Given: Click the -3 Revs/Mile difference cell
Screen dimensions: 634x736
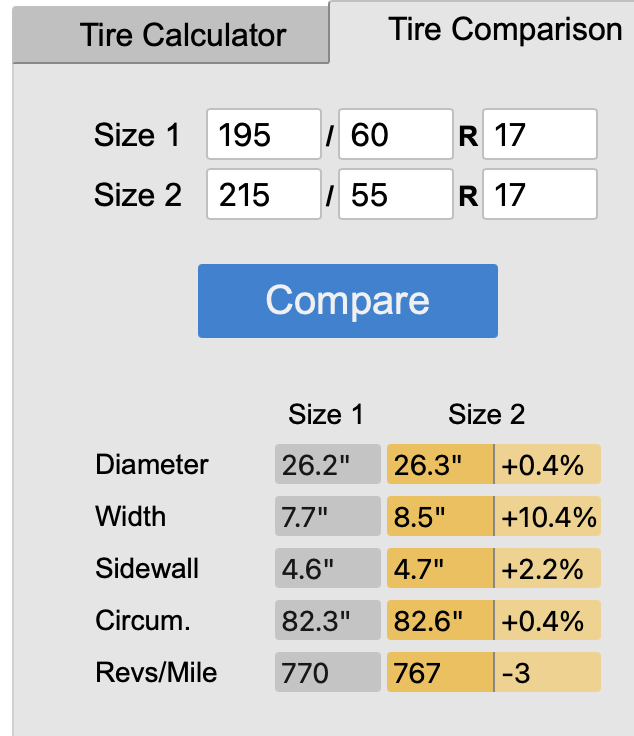Looking at the screenshot, I should (x=548, y=673).
